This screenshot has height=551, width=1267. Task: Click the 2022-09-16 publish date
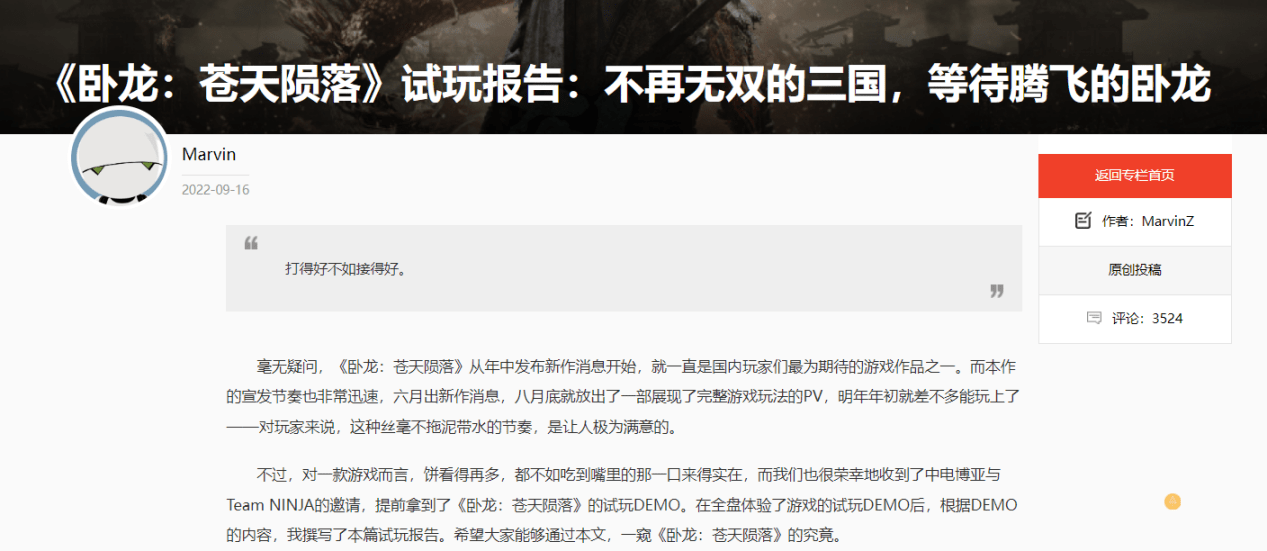215,190
